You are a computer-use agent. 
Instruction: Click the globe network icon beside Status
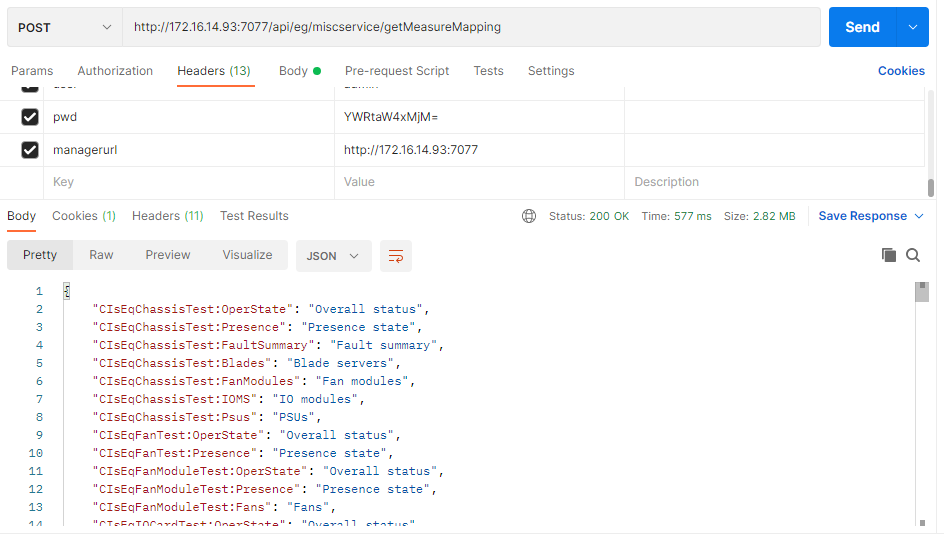(529, 217)
